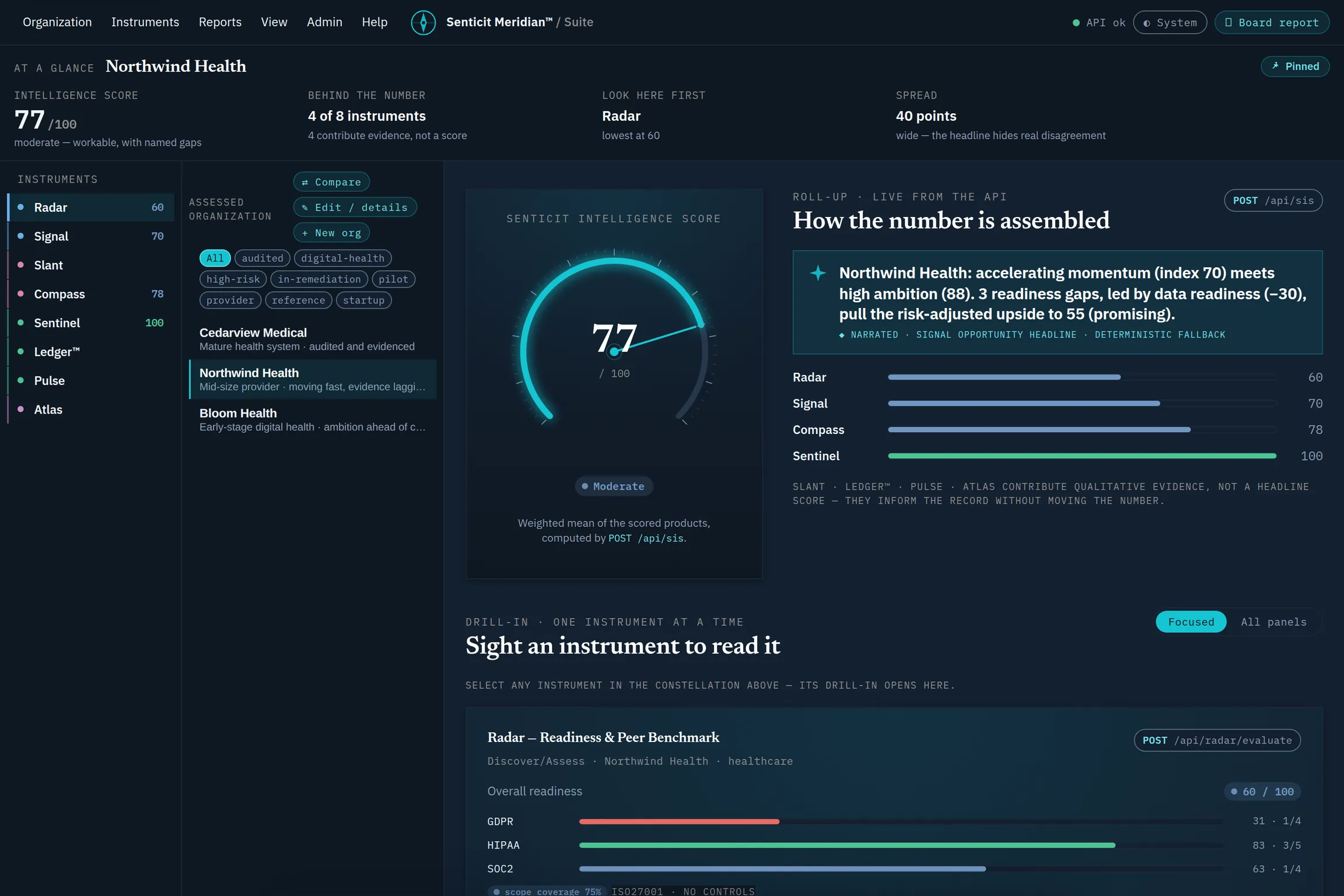Viewport: 1344px width, 896px height.
Task: Click the GDPR readiness bar
Action: point(901,821)
